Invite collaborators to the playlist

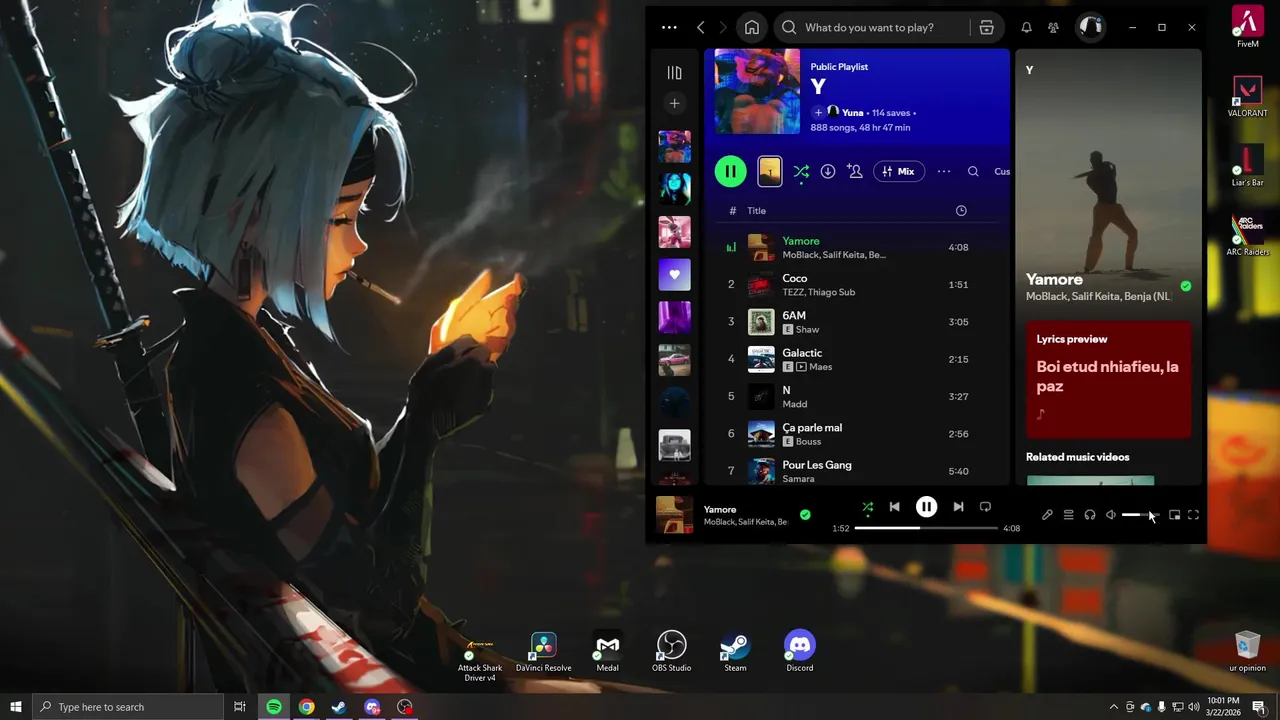855,171
